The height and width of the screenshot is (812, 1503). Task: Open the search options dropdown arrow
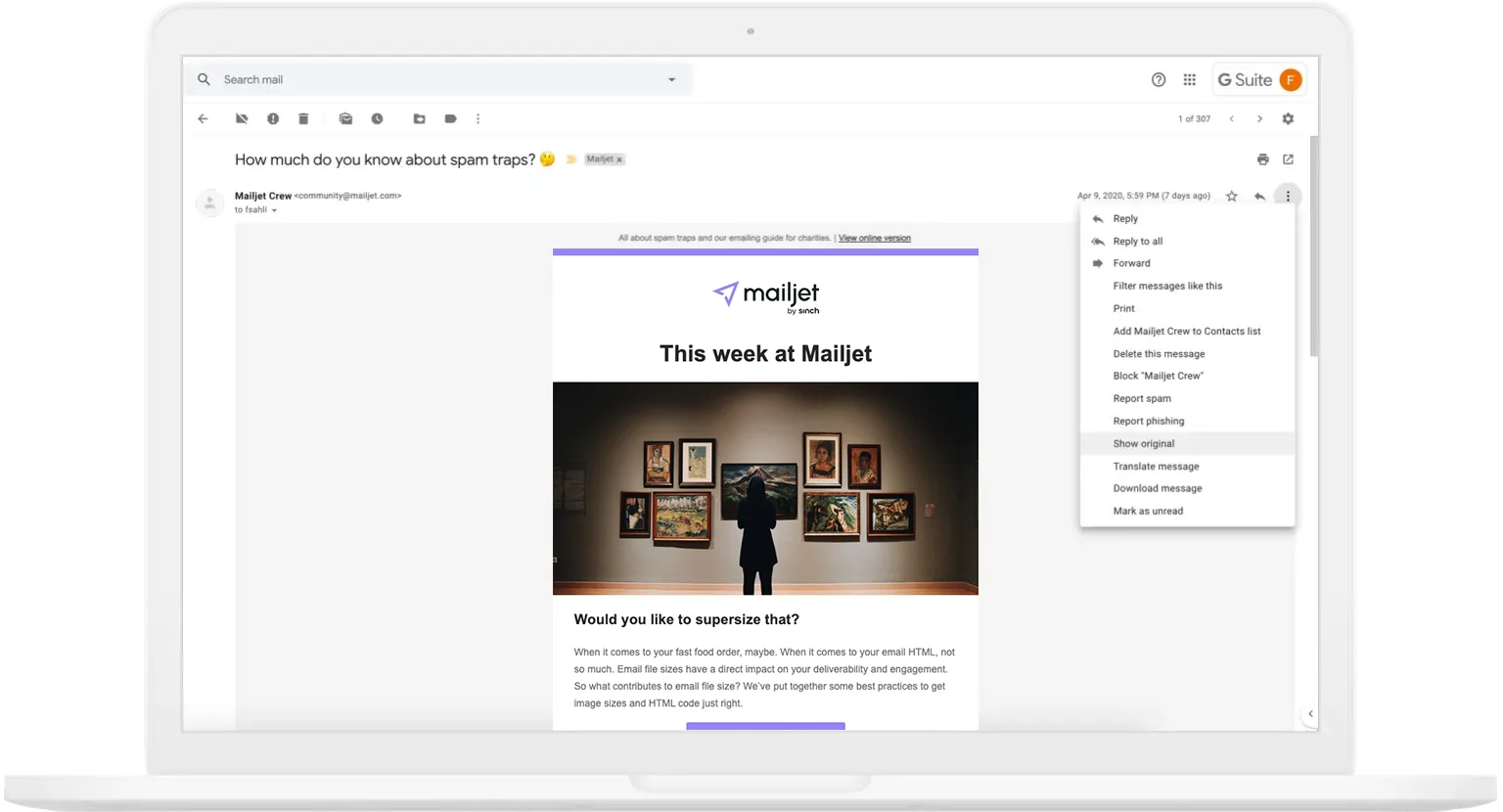(x=671, y=80)
